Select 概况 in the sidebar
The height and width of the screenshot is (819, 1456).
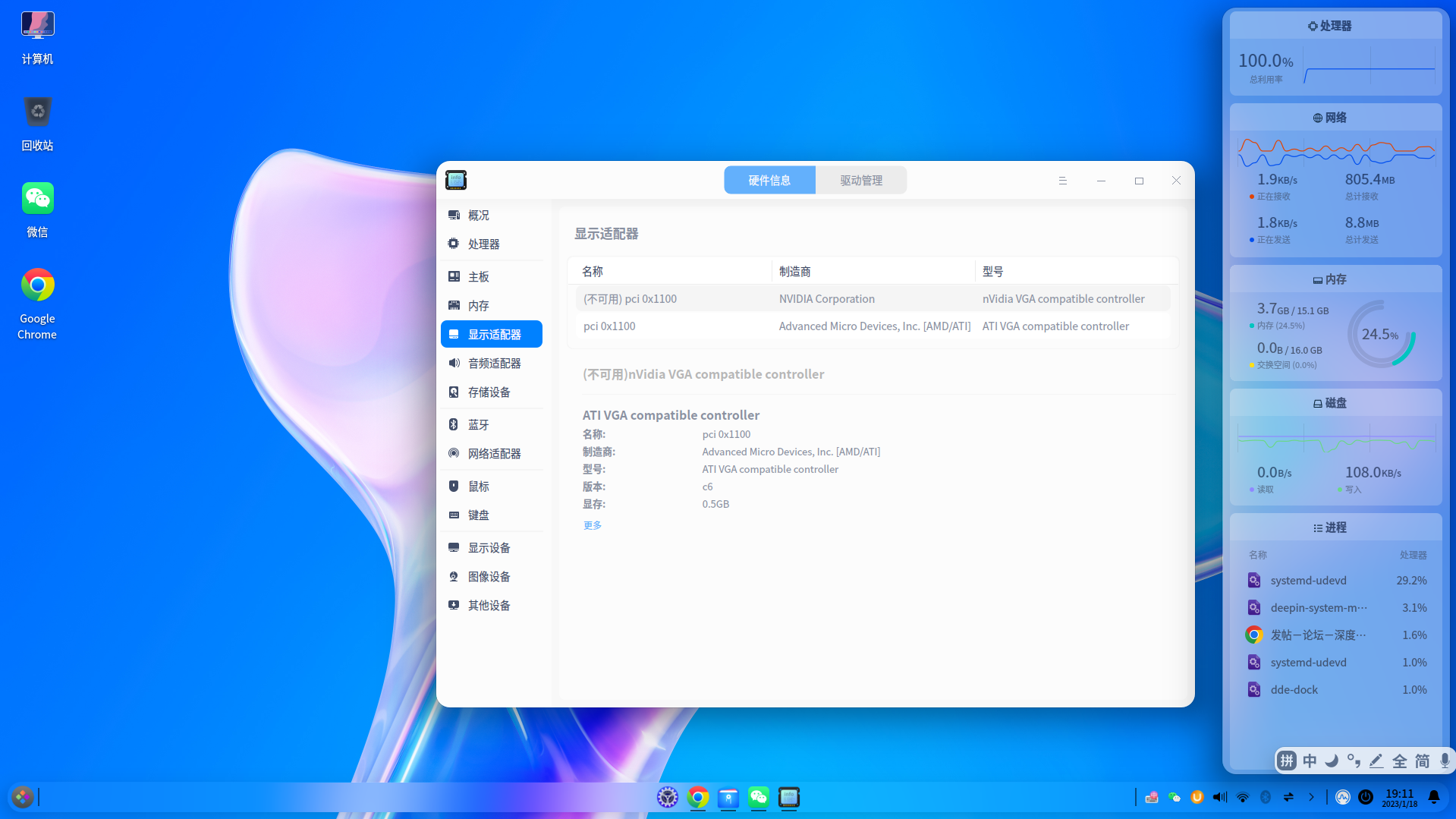[492, 215]
